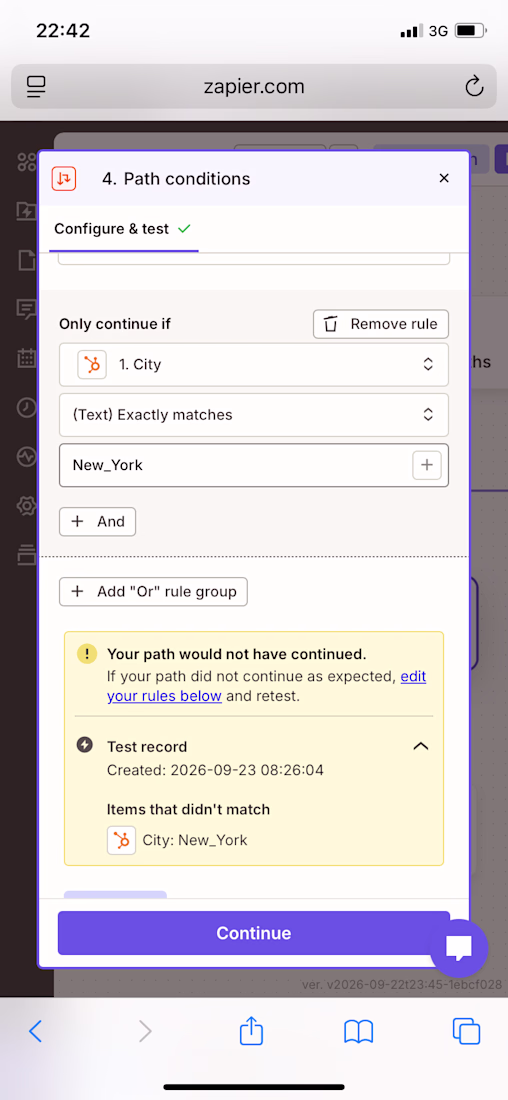Image resolution: width=508 pixels, height=1100 pixels.
Task: Close the Path conditions panel
Action: [x=443, y=178]
